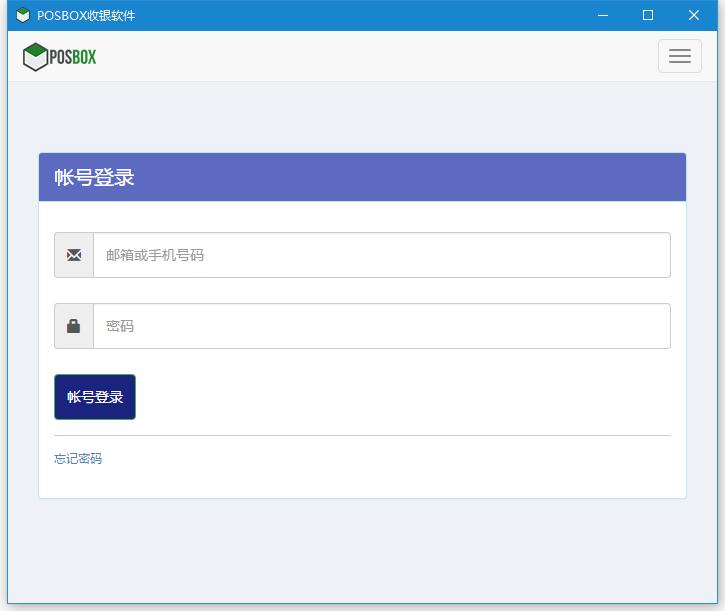Close the POSBOX window
The width and height of the screenshot is (725, 611).
[x=694, y=15]
